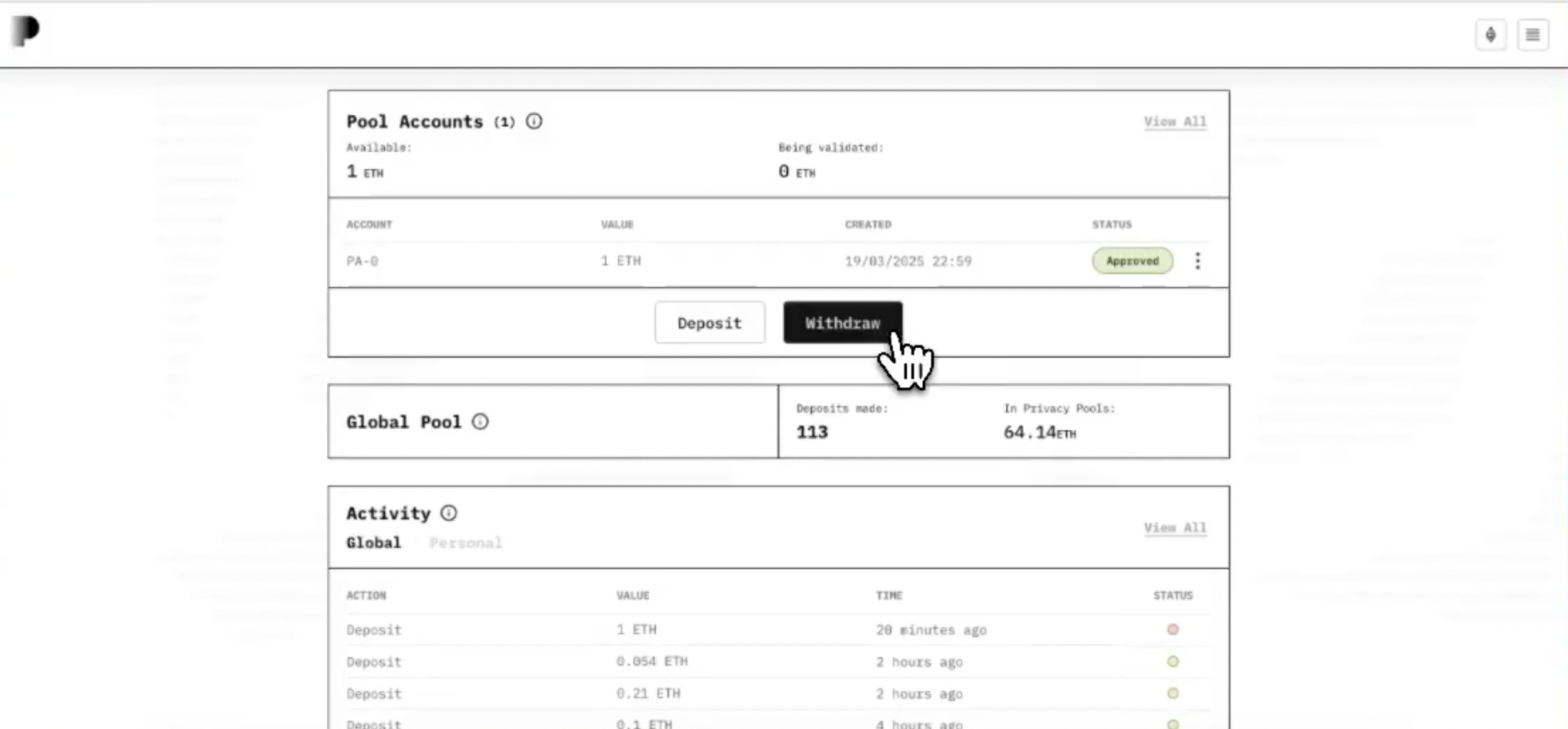Viewport: 1568px width, 729px height.
Task: Open View All activity link
Action: coord(1174,528)
